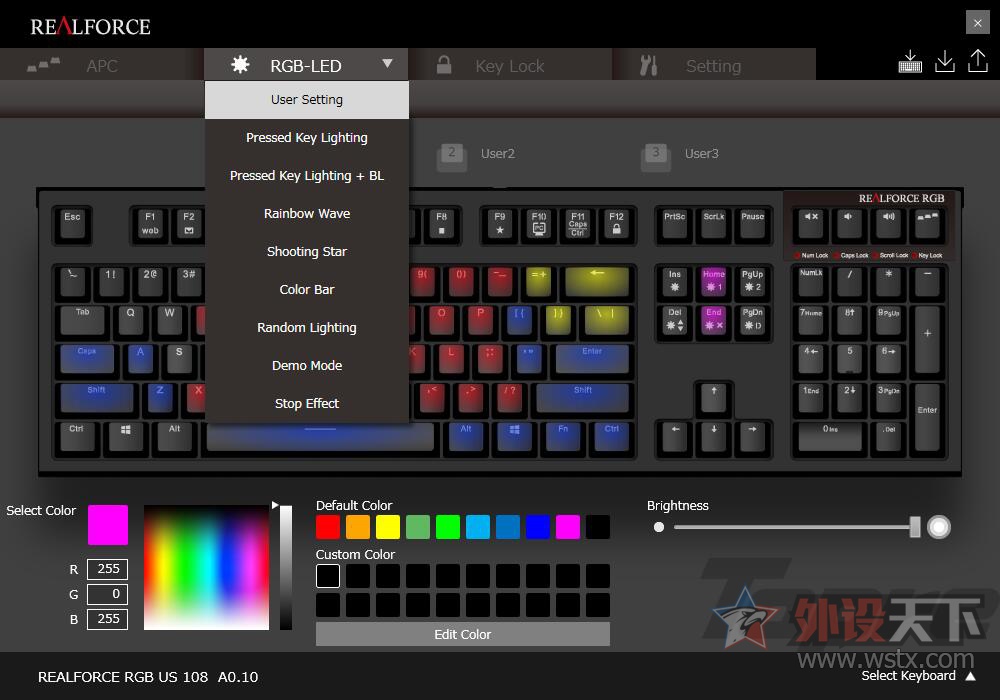This screenshot has height=700, width=1000.
Task: Click the F9 star key
Action: [x=500, y=224]
